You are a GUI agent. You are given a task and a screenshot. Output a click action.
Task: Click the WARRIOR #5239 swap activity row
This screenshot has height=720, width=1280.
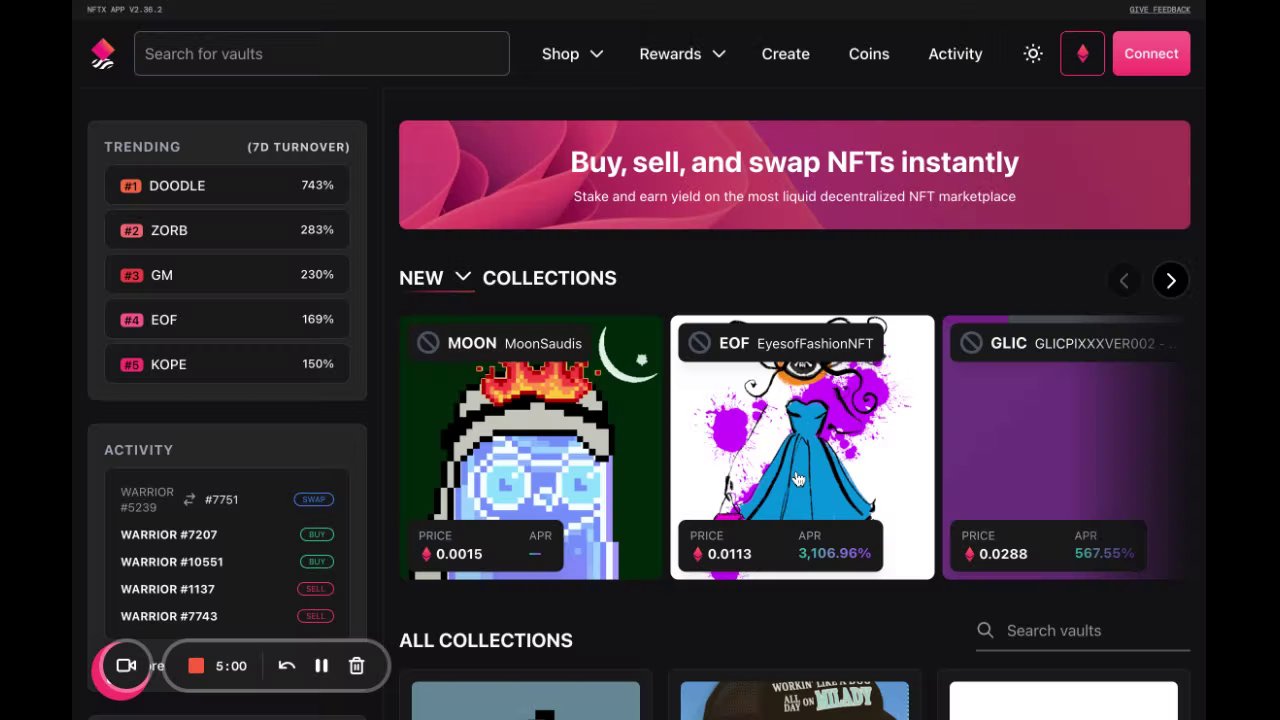227,499
